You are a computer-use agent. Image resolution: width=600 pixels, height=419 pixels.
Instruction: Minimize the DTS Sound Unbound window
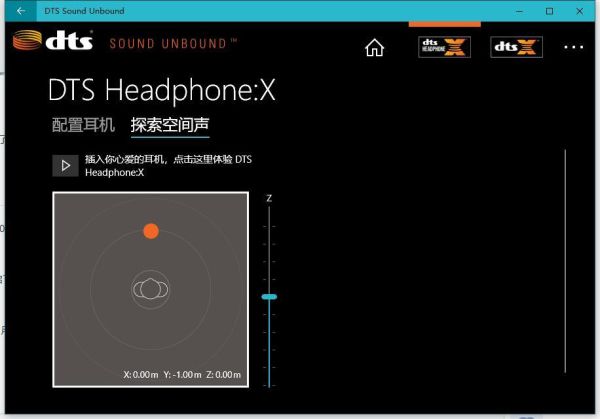tap(514, 10)
